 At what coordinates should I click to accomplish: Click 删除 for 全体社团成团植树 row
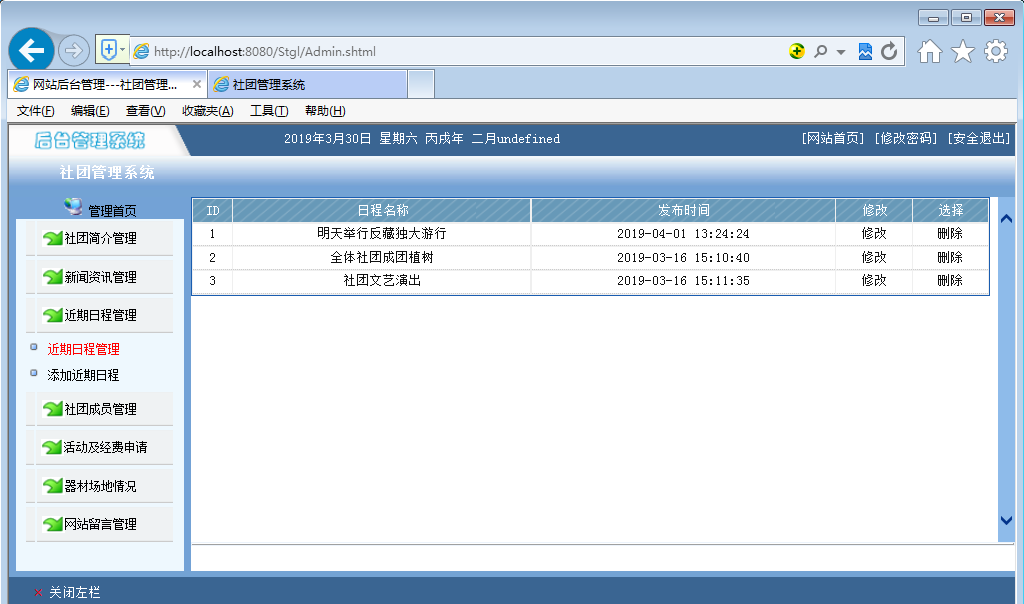click(x=950, y=257)
